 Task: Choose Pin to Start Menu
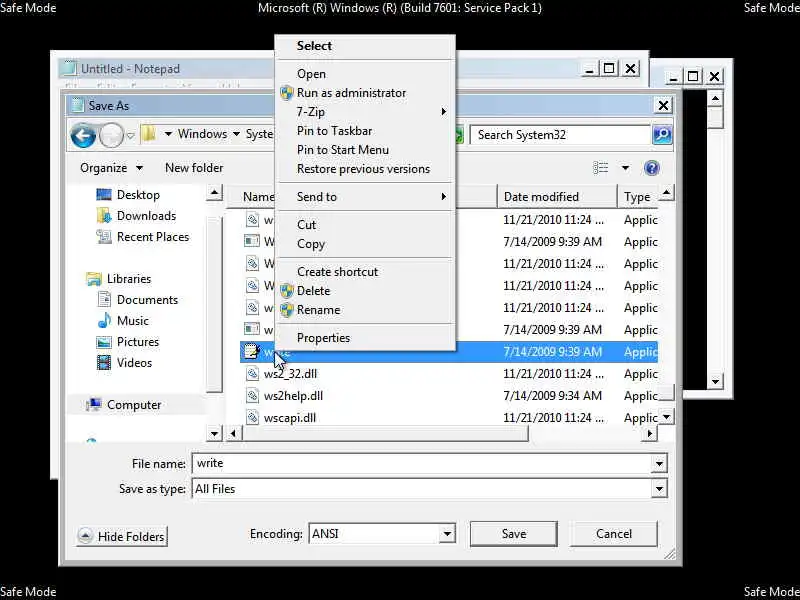pos(365,150)
